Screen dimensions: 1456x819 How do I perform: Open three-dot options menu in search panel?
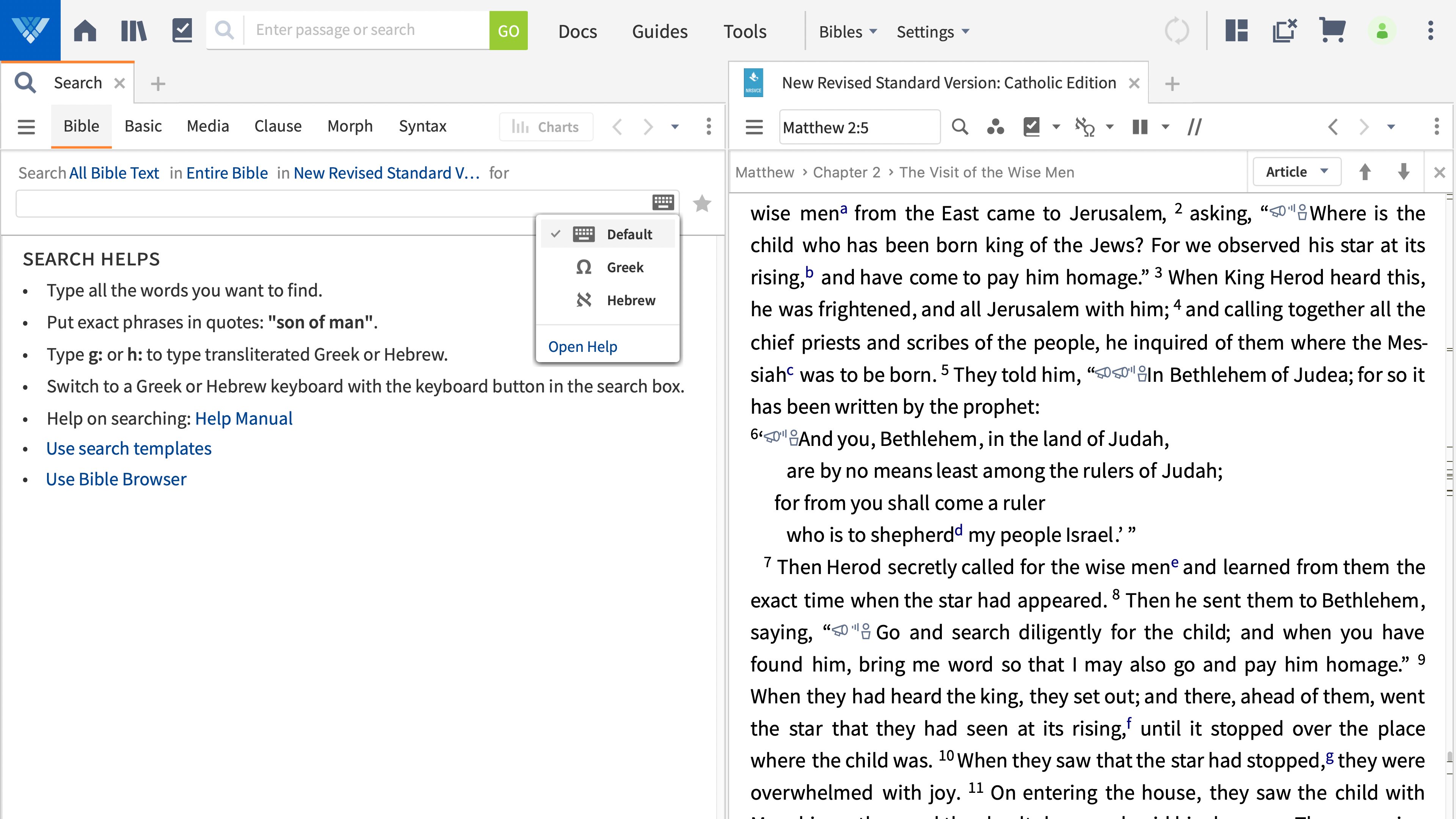pyautogui.click(x=708, y=126)
